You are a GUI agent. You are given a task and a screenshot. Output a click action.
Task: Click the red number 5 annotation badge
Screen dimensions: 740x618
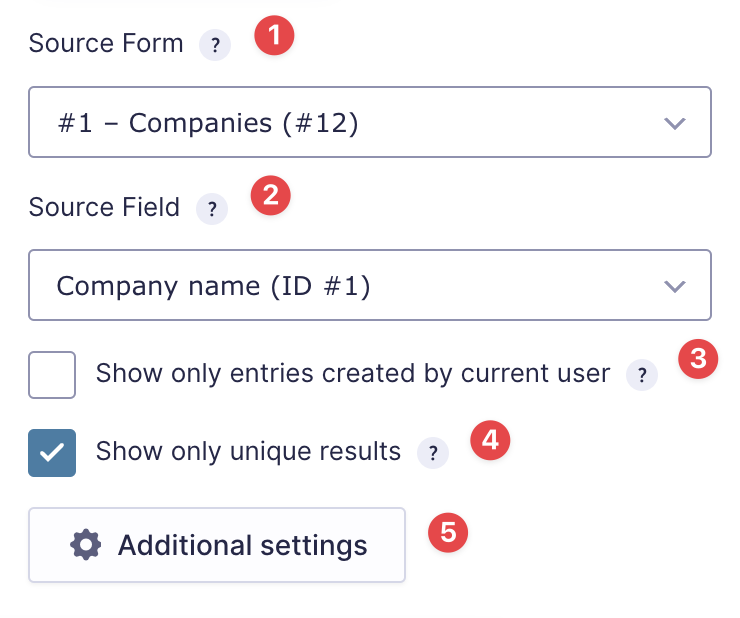coord(448,531)
